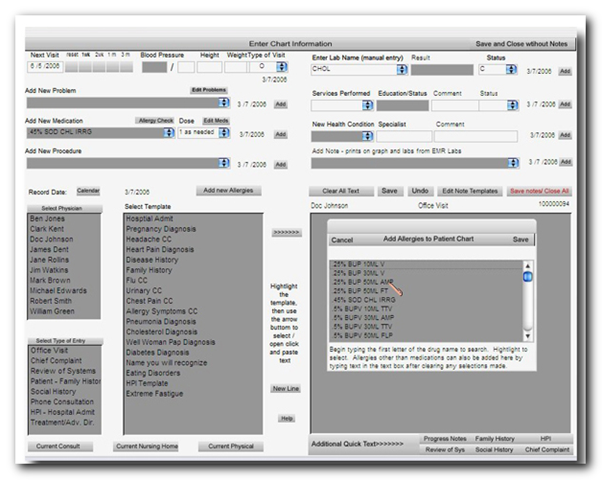Open the Calendar for record date

click(x=88, y=189)
